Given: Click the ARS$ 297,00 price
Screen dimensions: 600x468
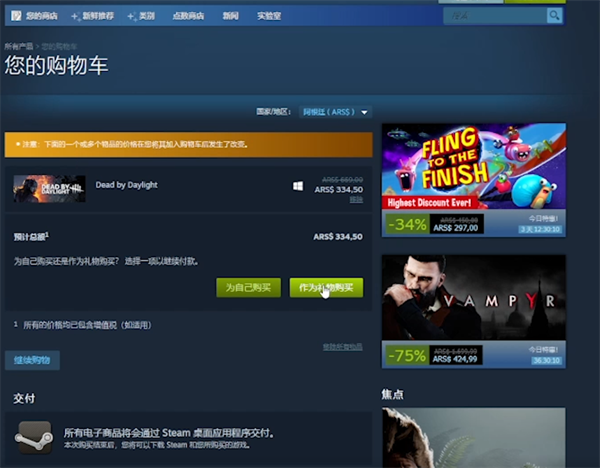Looking at the screenshot, I should click(455, 228).
